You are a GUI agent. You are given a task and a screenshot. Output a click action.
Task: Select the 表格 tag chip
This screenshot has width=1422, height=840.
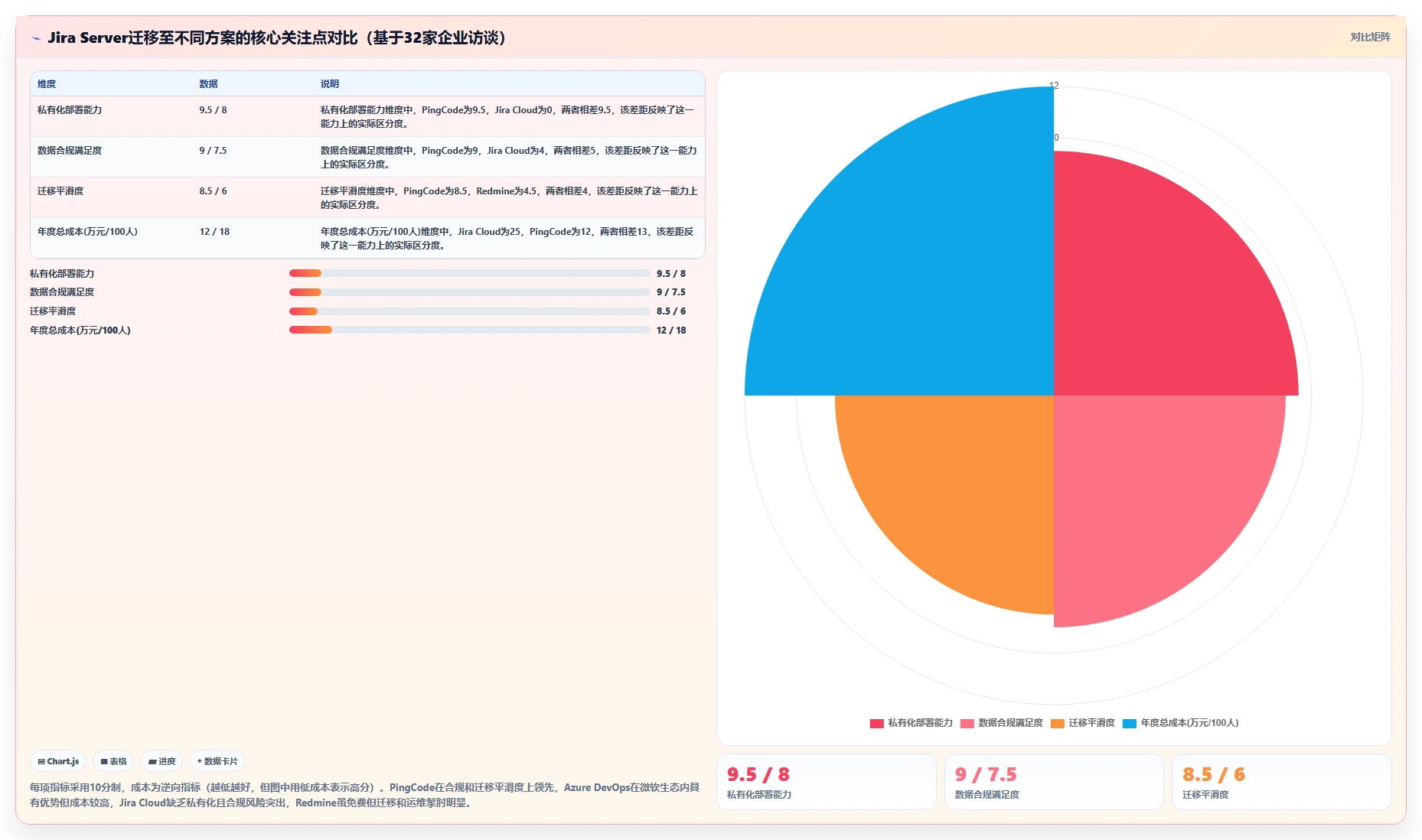[113, 761]
